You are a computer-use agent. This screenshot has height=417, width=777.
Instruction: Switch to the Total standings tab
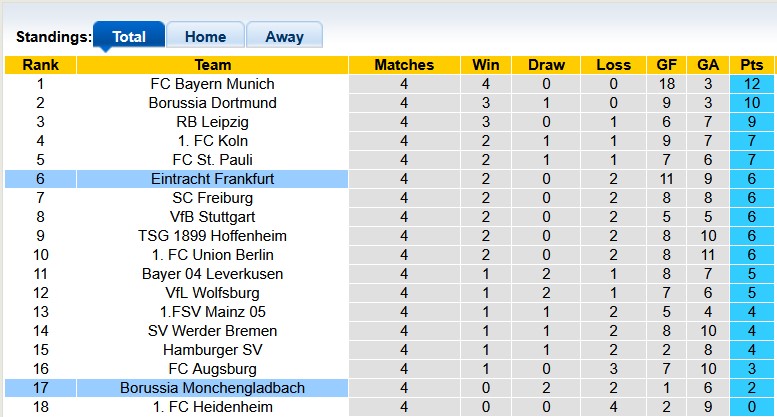pyautogui.click(x=129, y=36)
